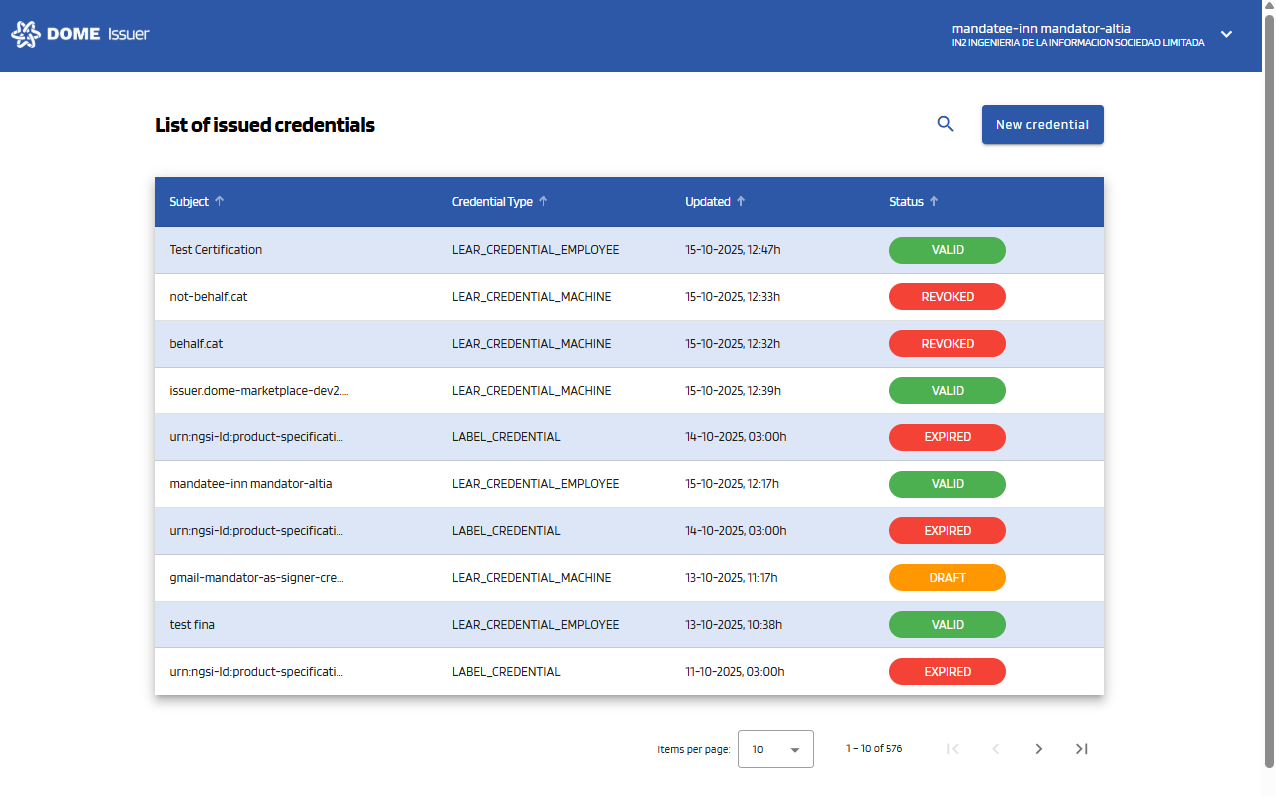Screen dimensions: 1276x796
Task: Open the behalf.cat subject entry
Action: [196, 344]
